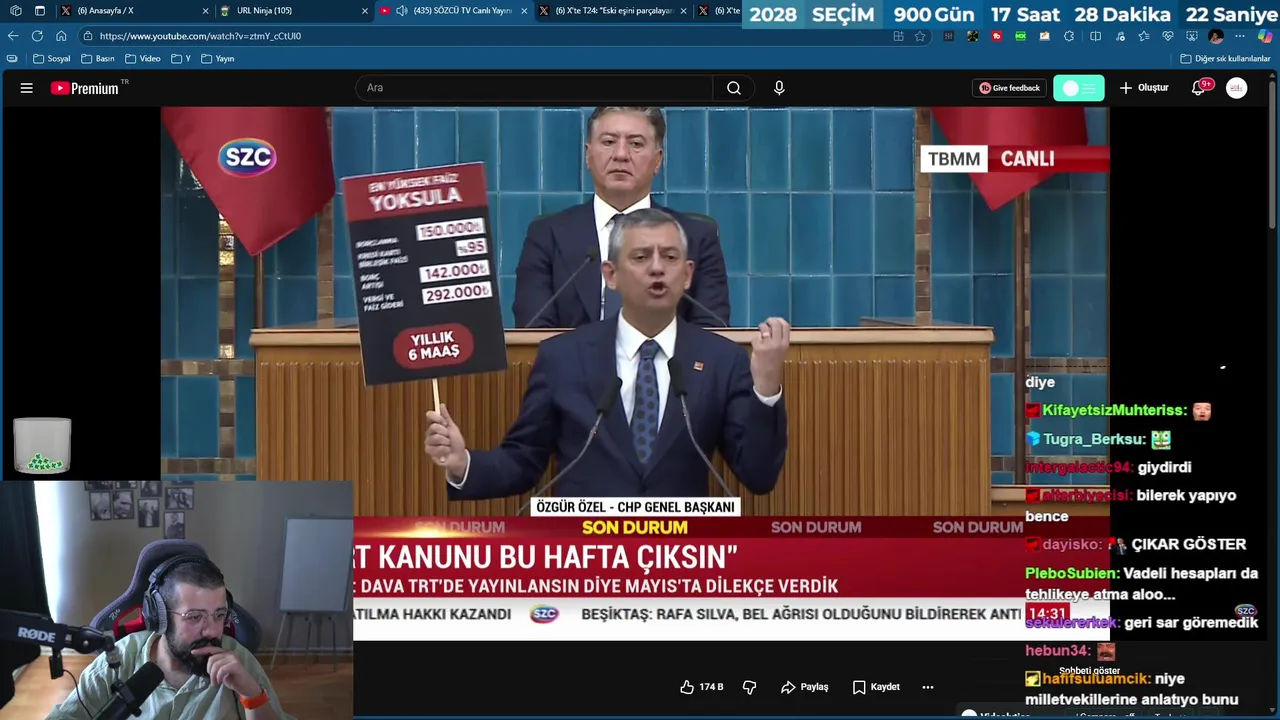
Task: Click chat username hebun34
Action: pyautogui.click(x=1058, y=651)
